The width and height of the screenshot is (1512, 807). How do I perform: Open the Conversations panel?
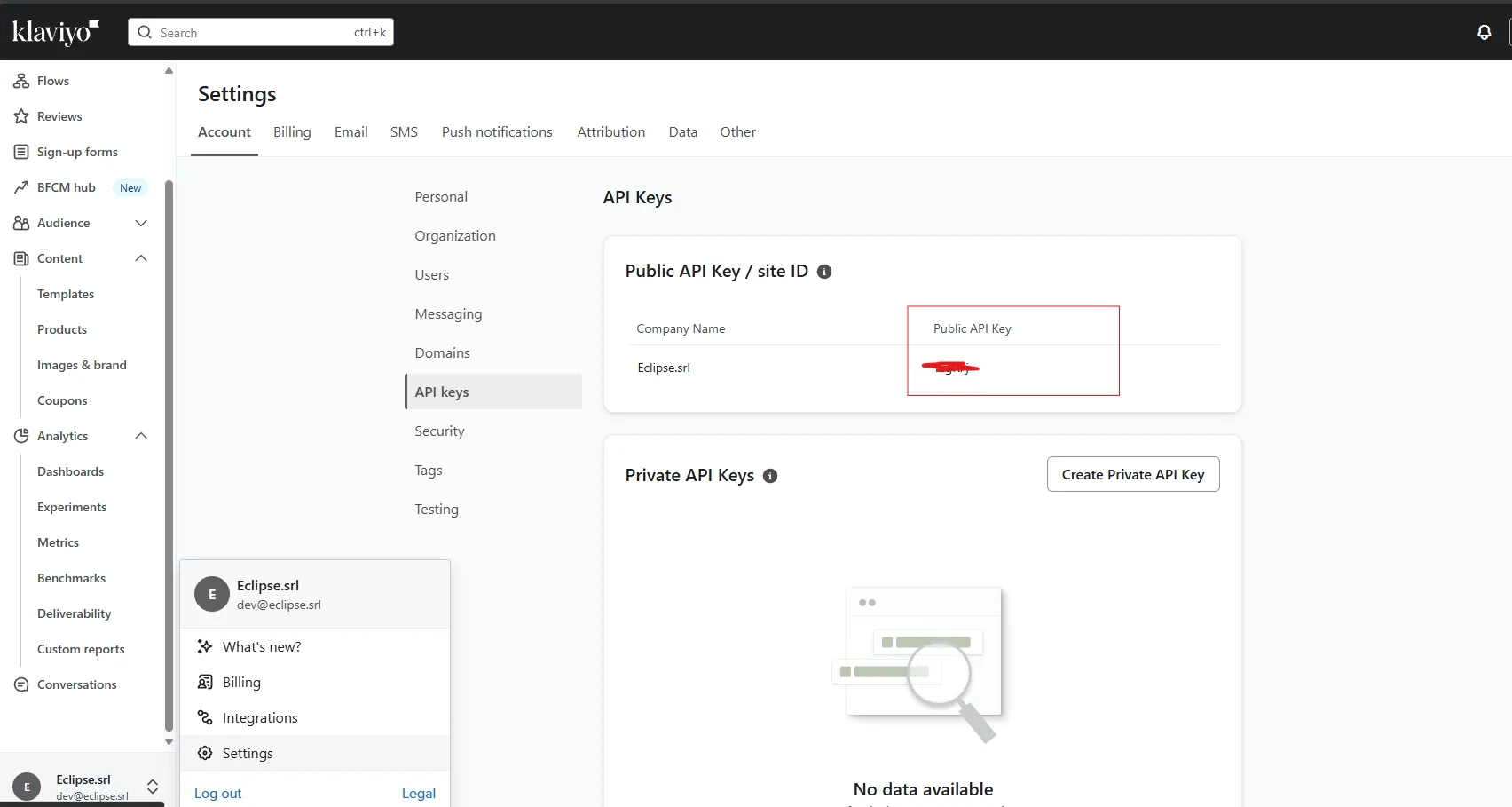(76, 684)
